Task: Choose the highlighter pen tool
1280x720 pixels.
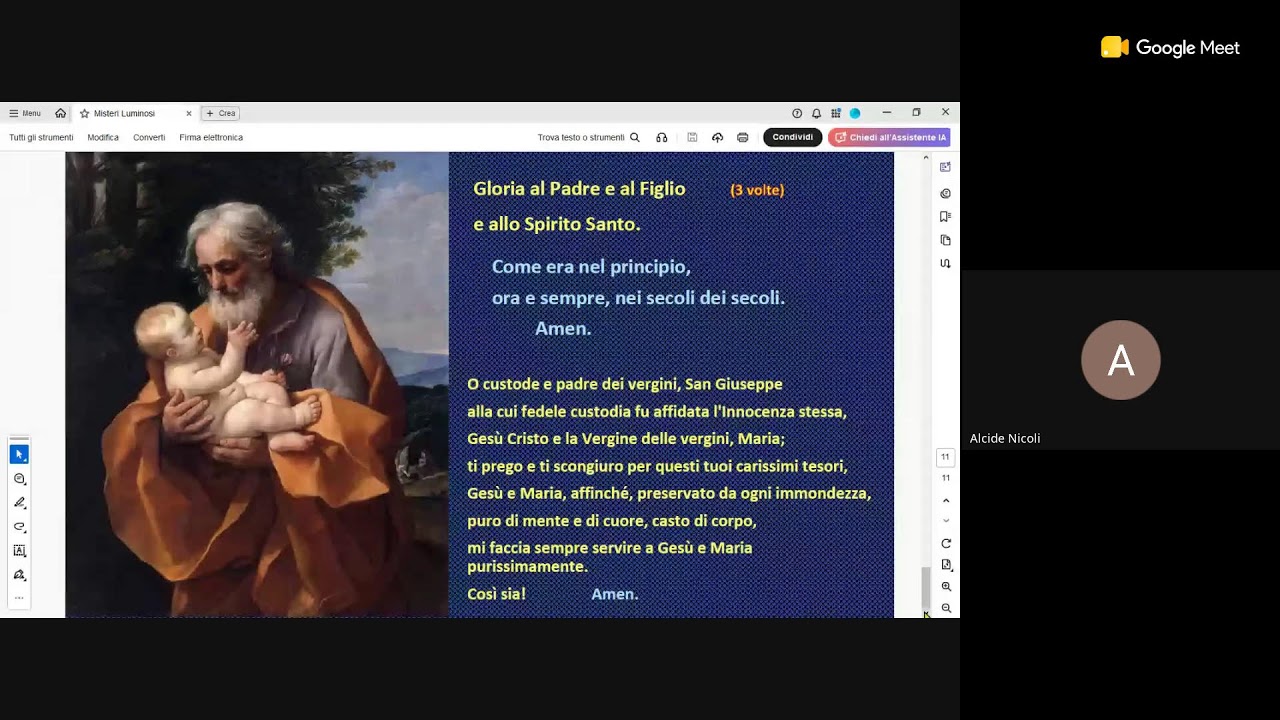Action: click(19, 503)
